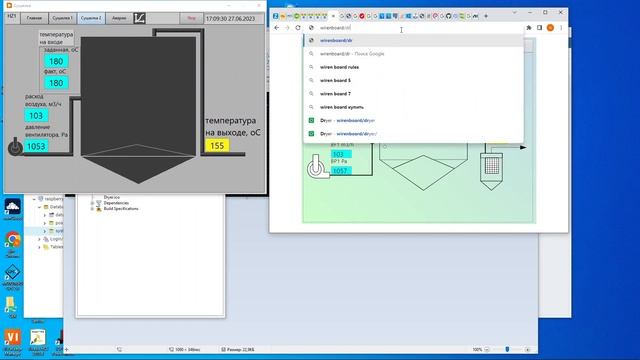640x360 pixels.
Task: Click the Chrome address bar containing wirenboard/dr
Action: pos(414,28)
